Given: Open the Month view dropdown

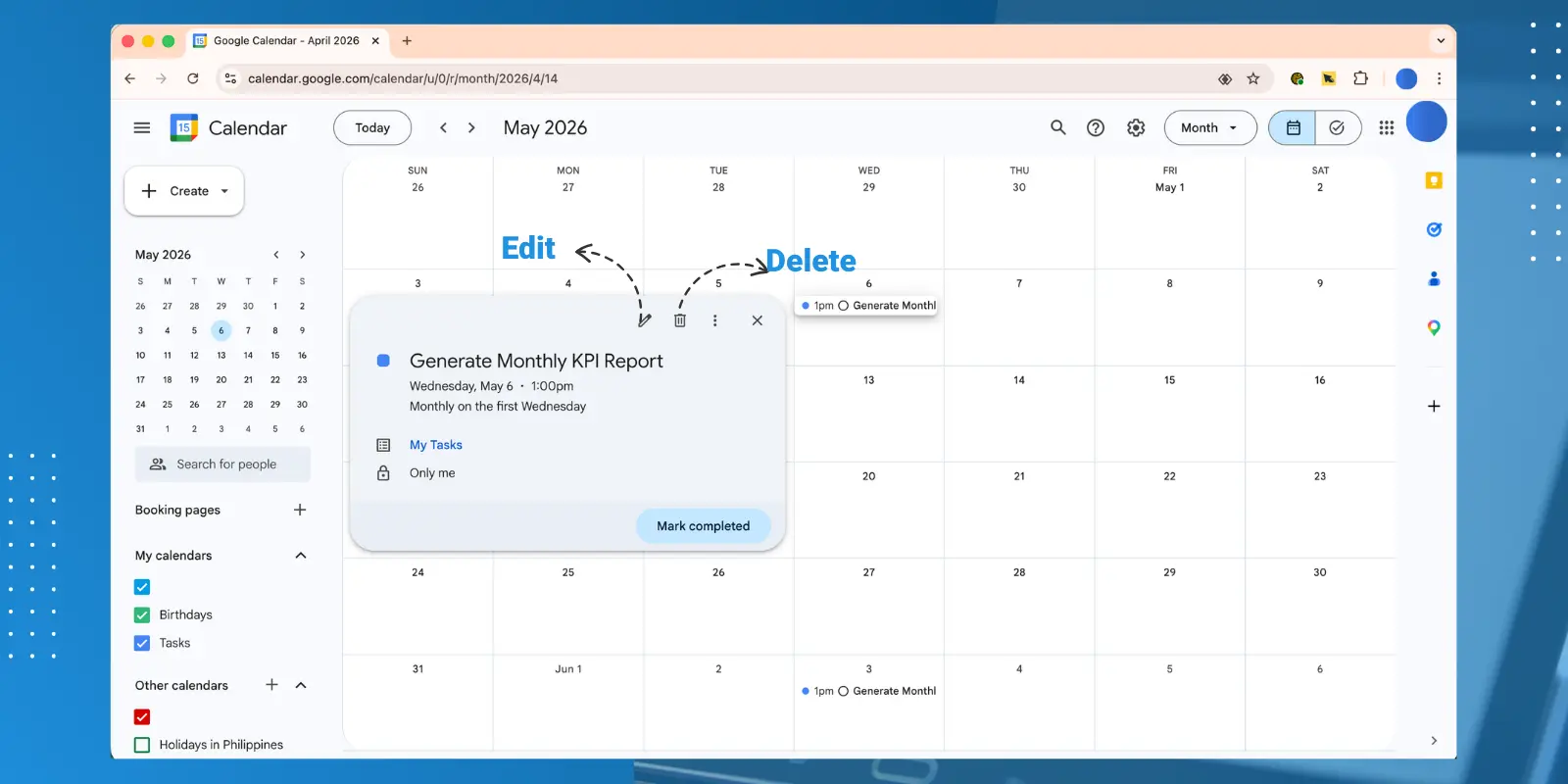Looking at the screenshot, I should pos(1209,127).
